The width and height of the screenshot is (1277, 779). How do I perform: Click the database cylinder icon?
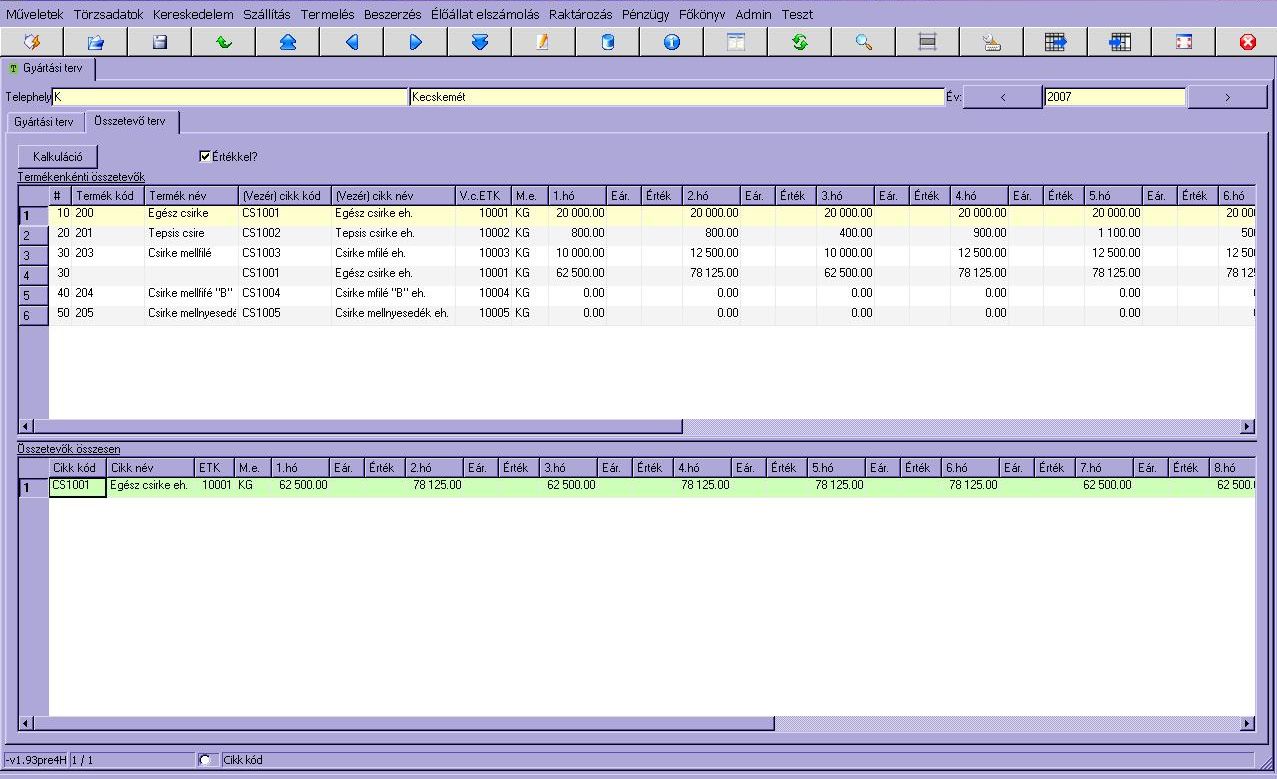(608, 42)
